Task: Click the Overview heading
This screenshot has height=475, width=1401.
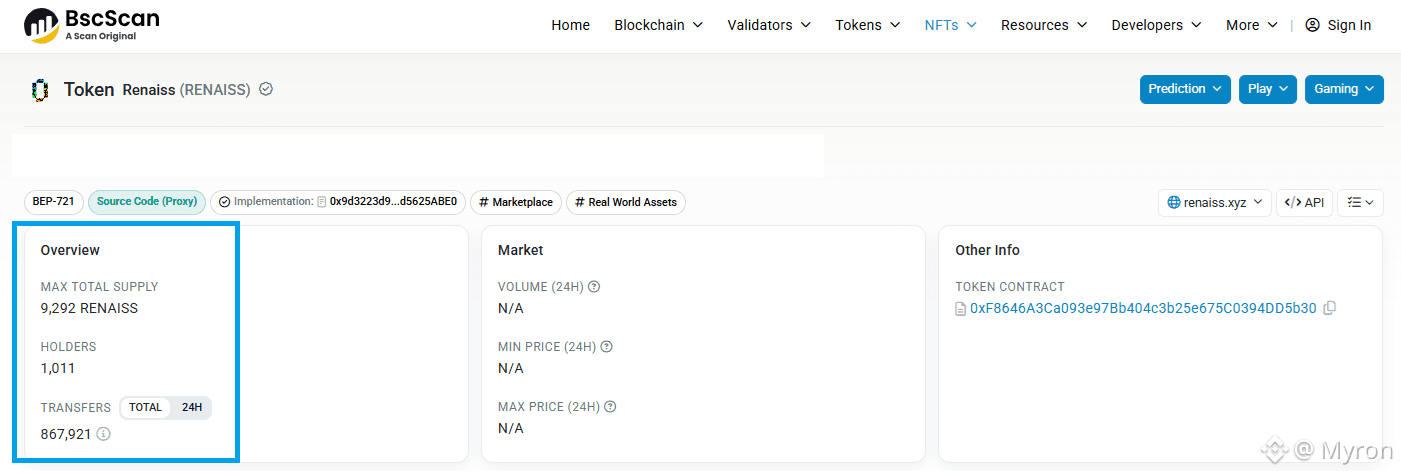Action: tap(70, 250)
